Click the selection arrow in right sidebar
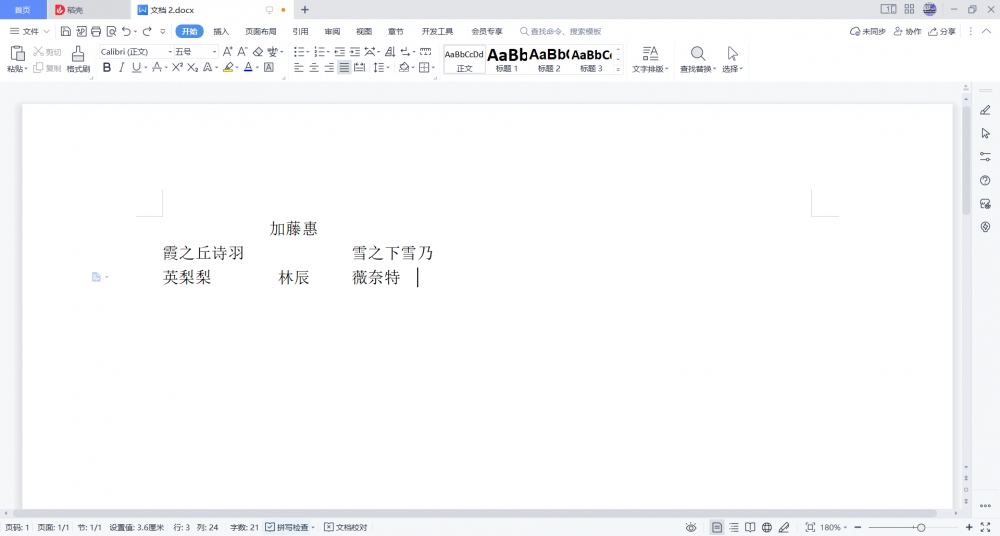The width and height of the screenshot is (1000, 536). pos(985,133)
